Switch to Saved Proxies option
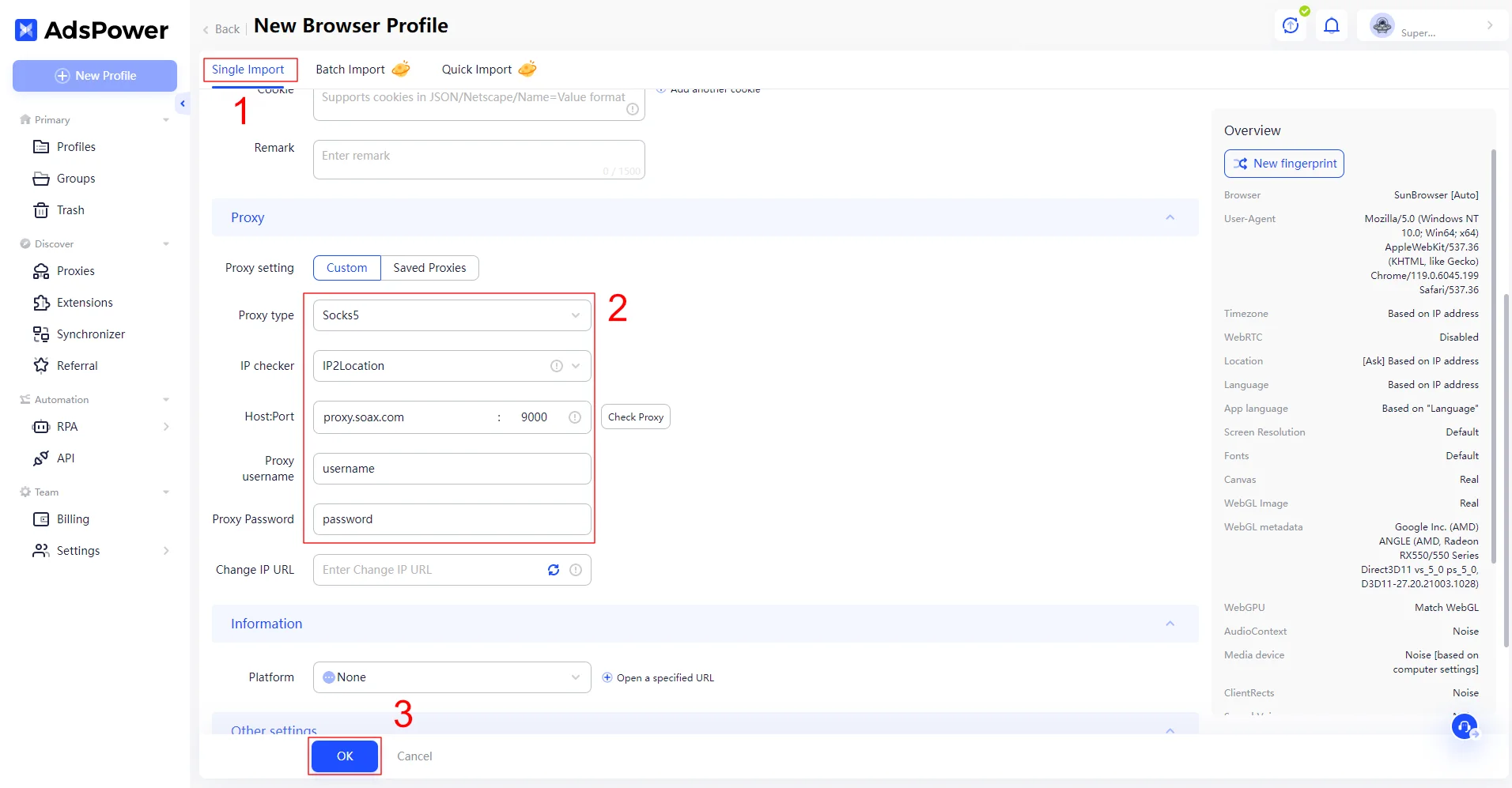Screen dimensions: 1512x788 coord(429,268)
